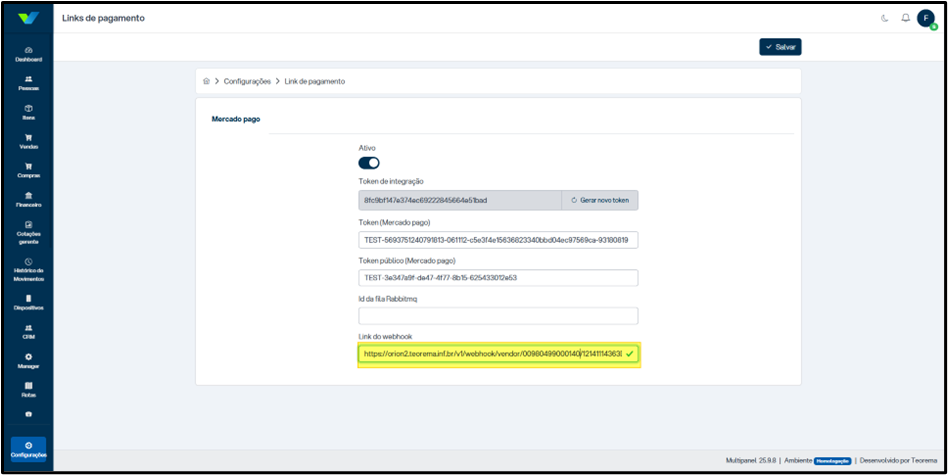Click Desenvolvido por Teorema footer text
The width and height of the screenshot is (948, 475).
coord(897,461)
